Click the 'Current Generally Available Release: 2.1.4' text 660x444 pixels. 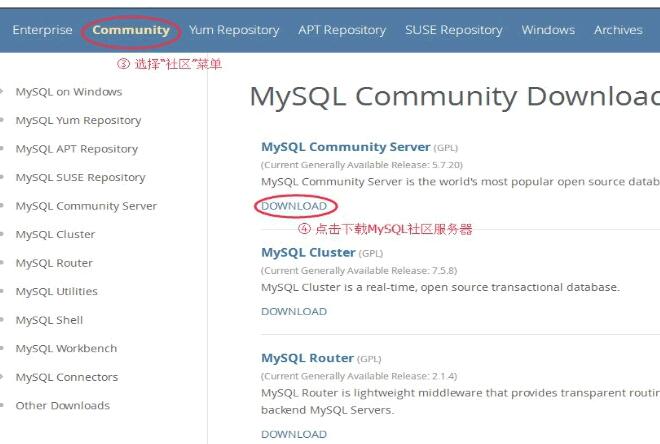(359, 376)
